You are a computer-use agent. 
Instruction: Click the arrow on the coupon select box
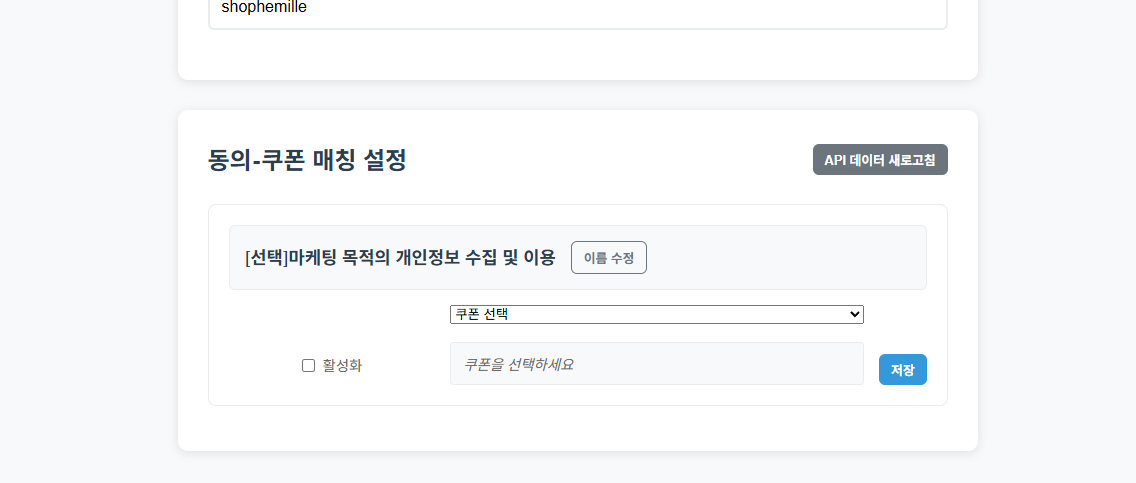[x=854, y=314]
